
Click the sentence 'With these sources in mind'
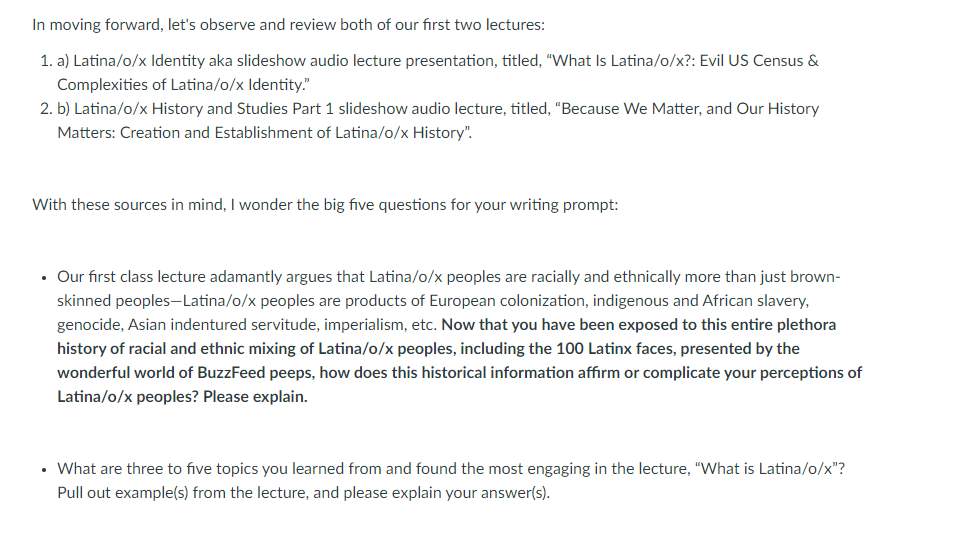tap(325, 205)
